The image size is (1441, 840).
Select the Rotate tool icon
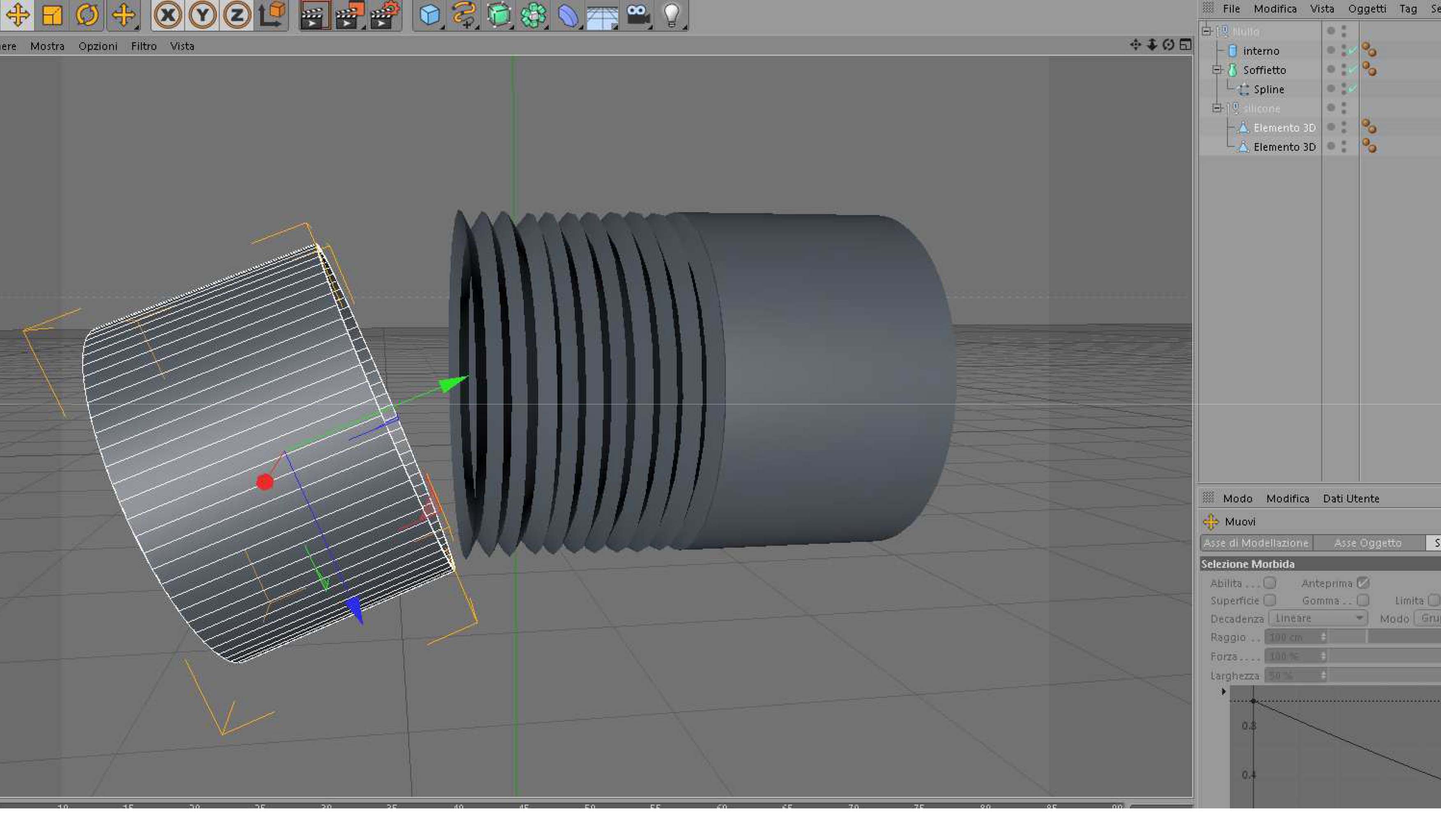tap(87, 15)
